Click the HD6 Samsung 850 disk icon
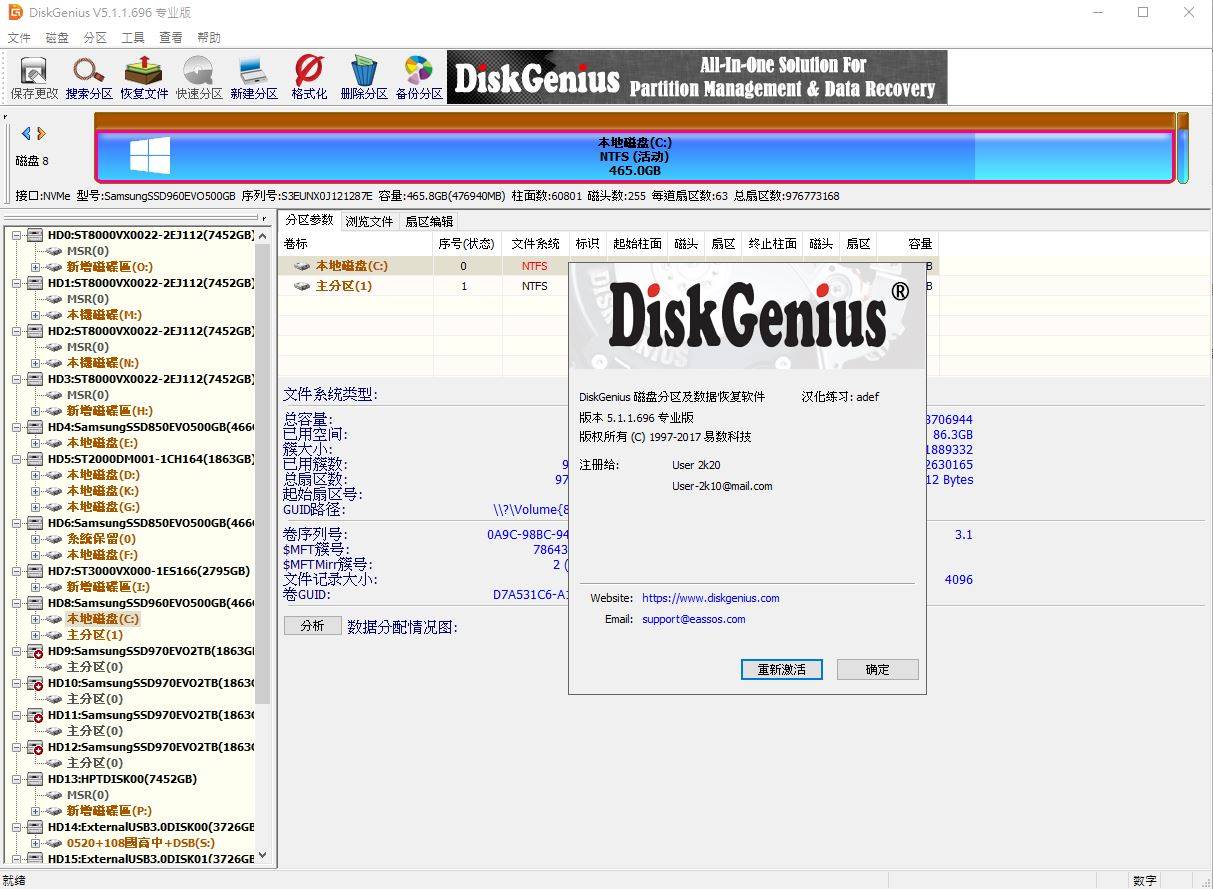This screenshot has height=889, width=1213. coord(35,523)
